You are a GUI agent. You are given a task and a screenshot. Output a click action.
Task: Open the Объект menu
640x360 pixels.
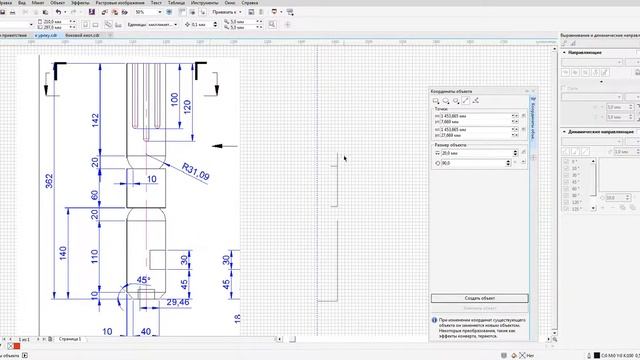pyautogui.click(x=57, y=3)
